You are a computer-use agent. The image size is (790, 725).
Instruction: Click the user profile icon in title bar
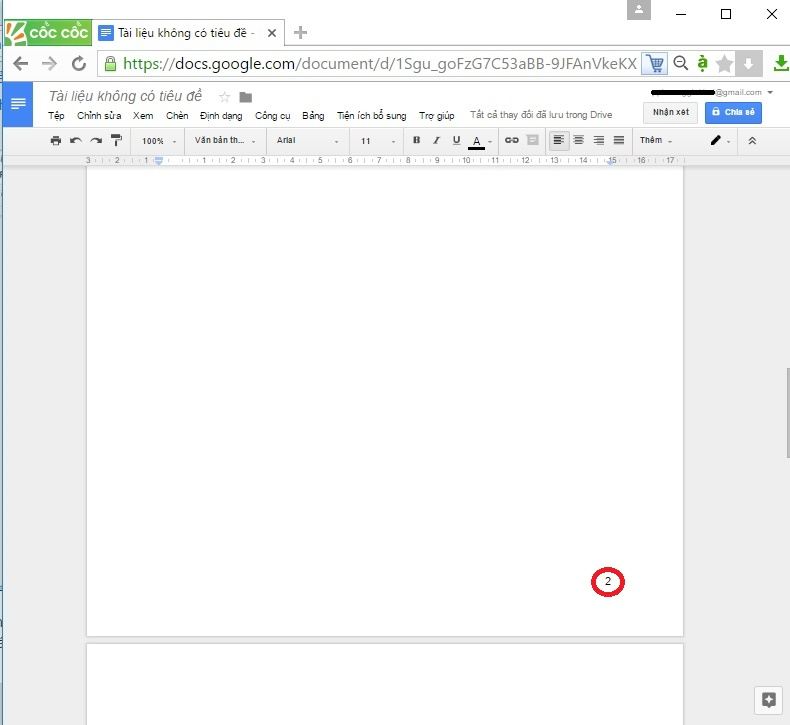pos(638,10)
